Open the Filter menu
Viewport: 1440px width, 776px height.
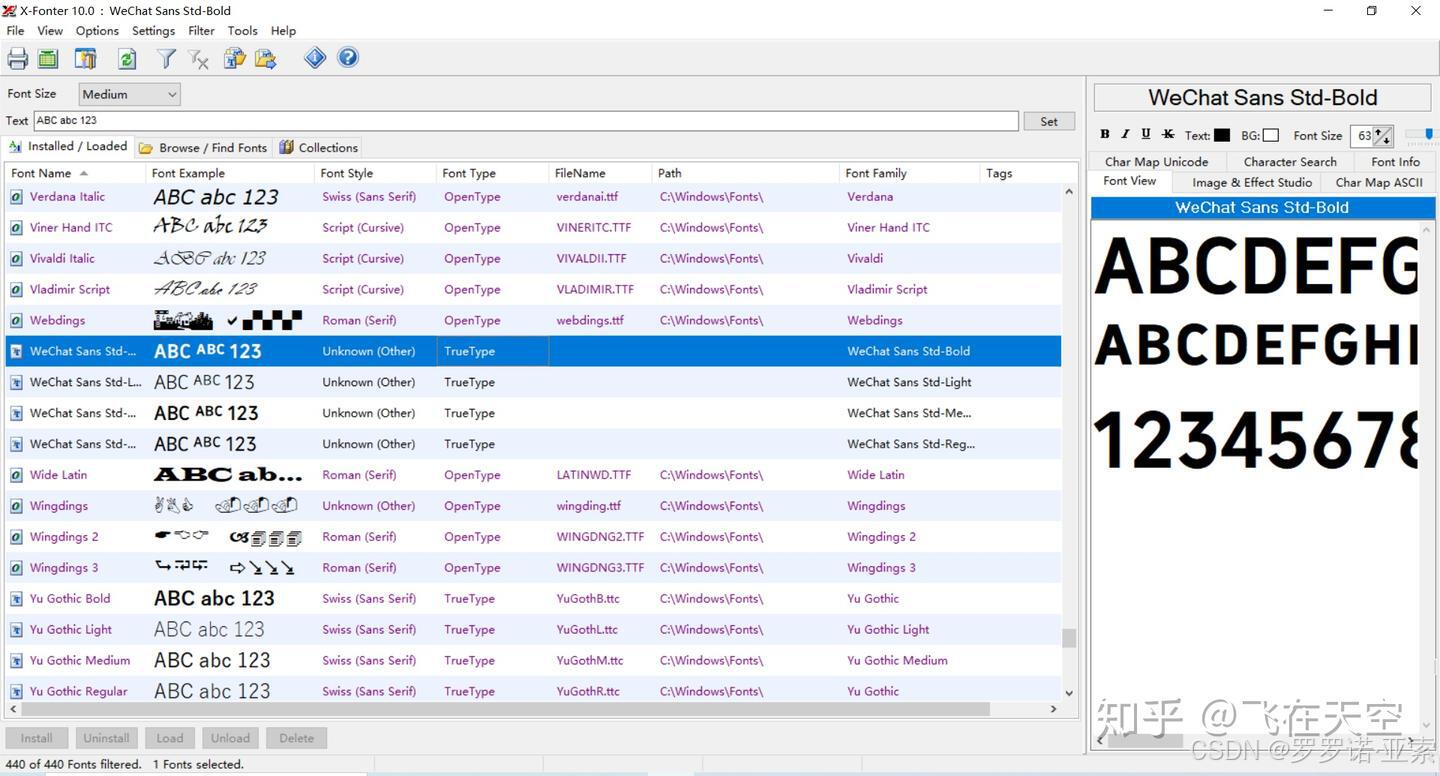pyautogui.click(x=201, y=31)
